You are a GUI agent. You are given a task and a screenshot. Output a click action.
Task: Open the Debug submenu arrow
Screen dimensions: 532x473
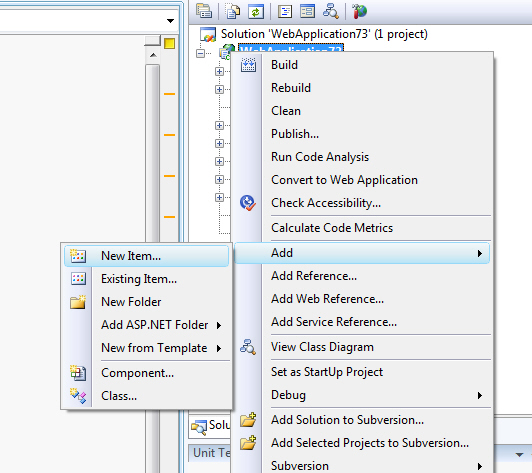point(480,395)
